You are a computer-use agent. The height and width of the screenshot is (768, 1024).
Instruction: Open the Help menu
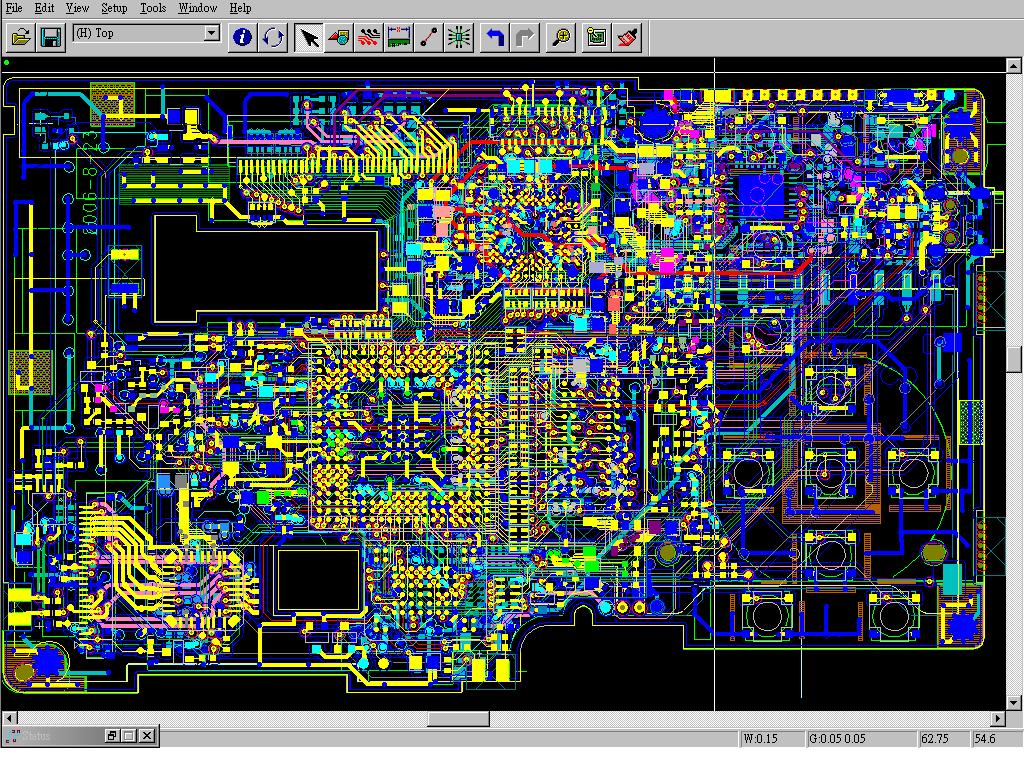click(240, 8)
